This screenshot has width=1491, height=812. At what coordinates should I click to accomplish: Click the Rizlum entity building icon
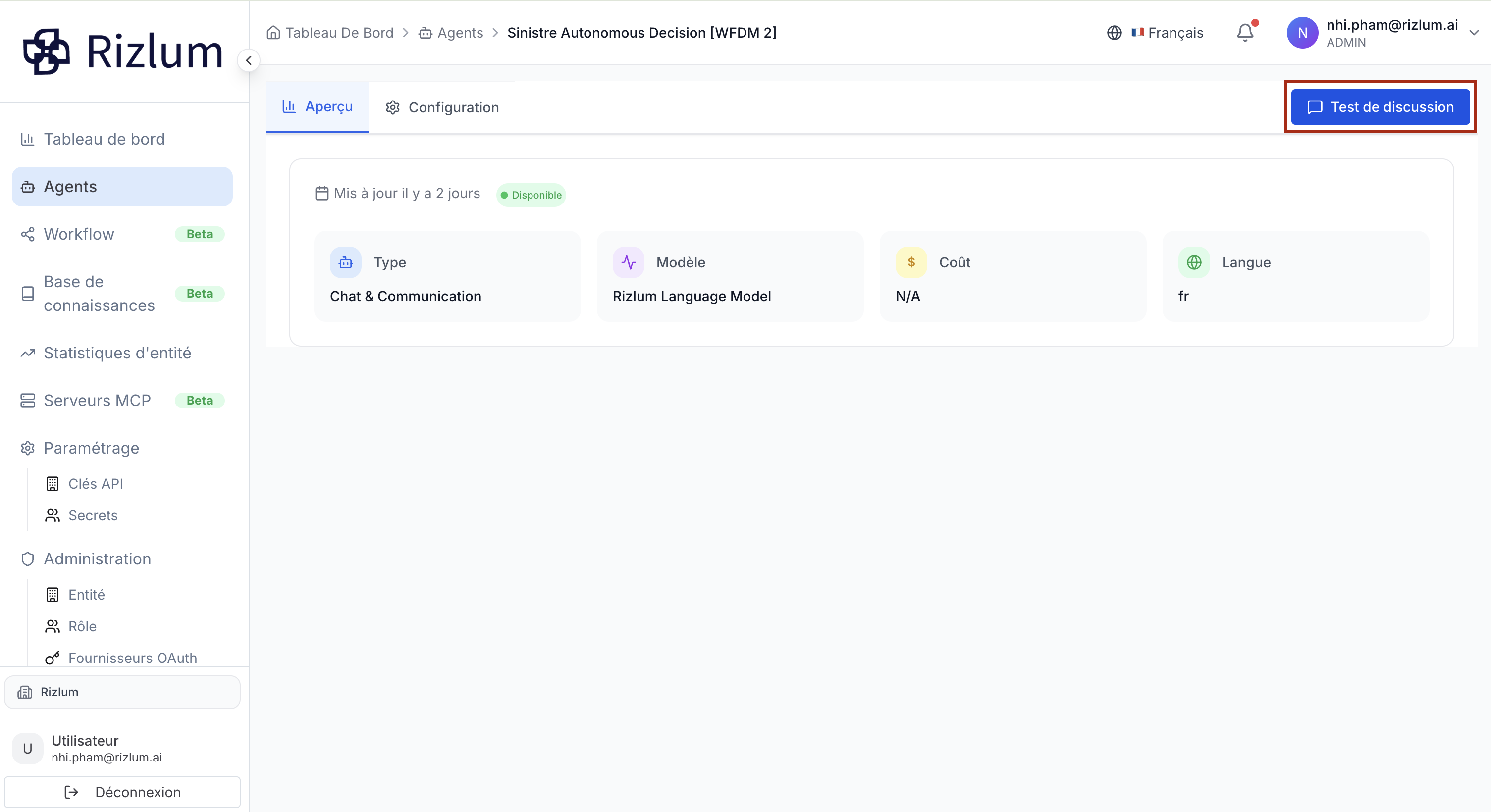click(25, 692)
